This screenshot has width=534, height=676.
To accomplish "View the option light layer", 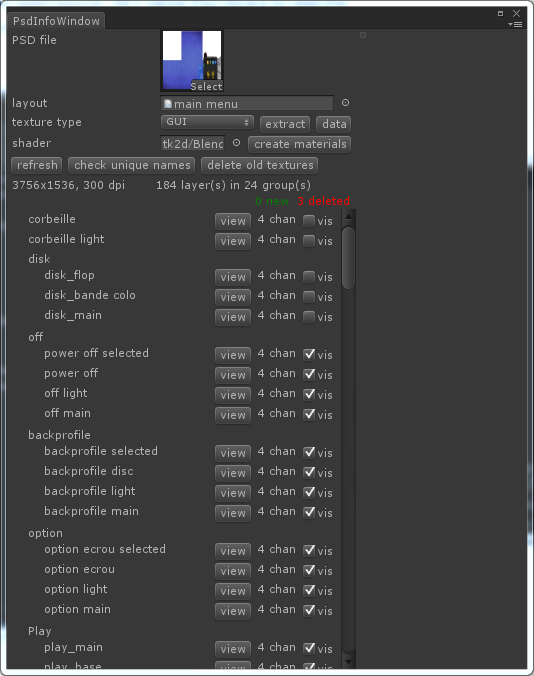I will coord(233,591).
